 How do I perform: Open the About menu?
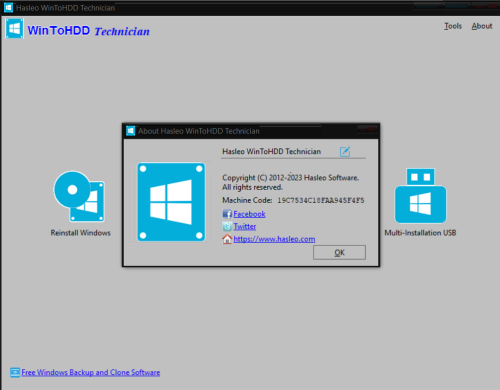pyautogui.click(x=482, y=26)
